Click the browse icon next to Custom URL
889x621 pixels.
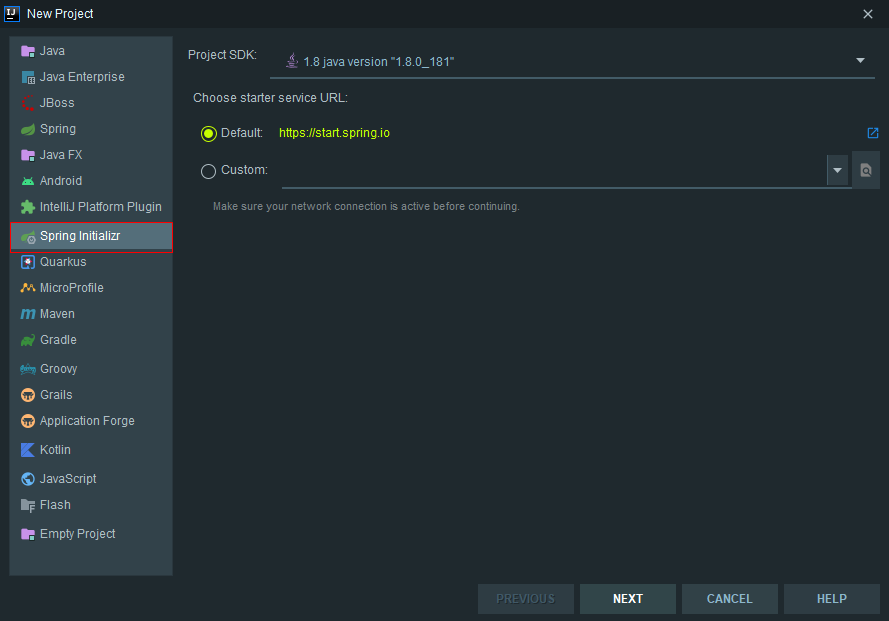[866, 170]
